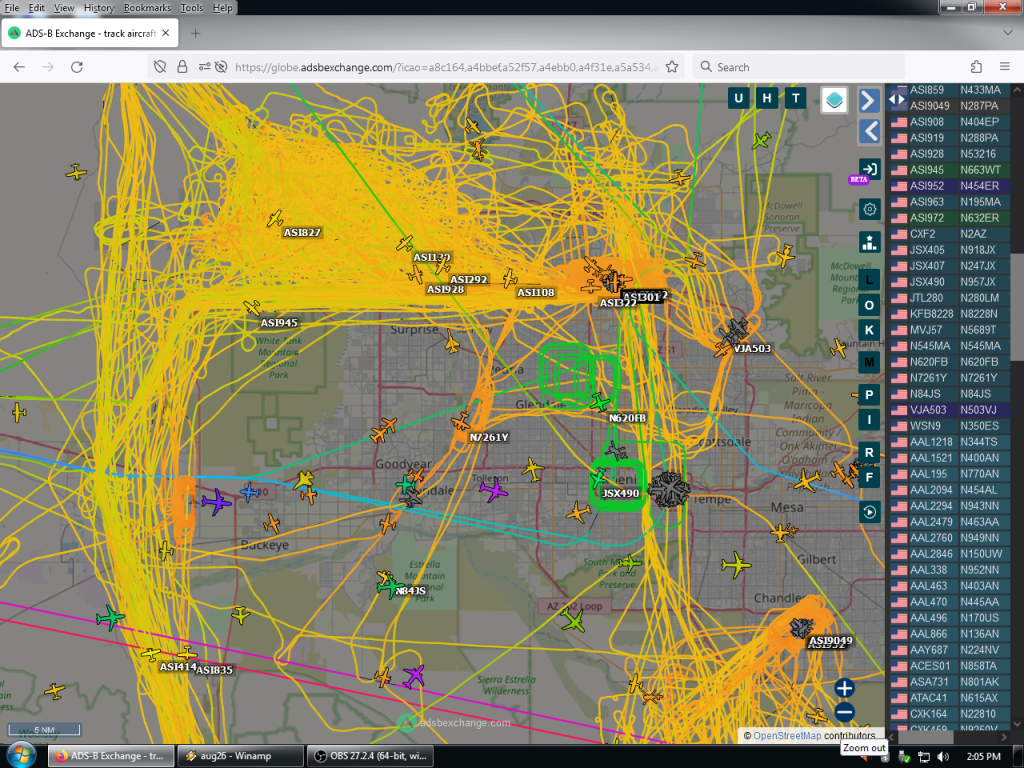Click the taskbar clock 2:05 PM
Image resolution: width=1024 pixels, height=768 pixels.
[x=984, y=757]
